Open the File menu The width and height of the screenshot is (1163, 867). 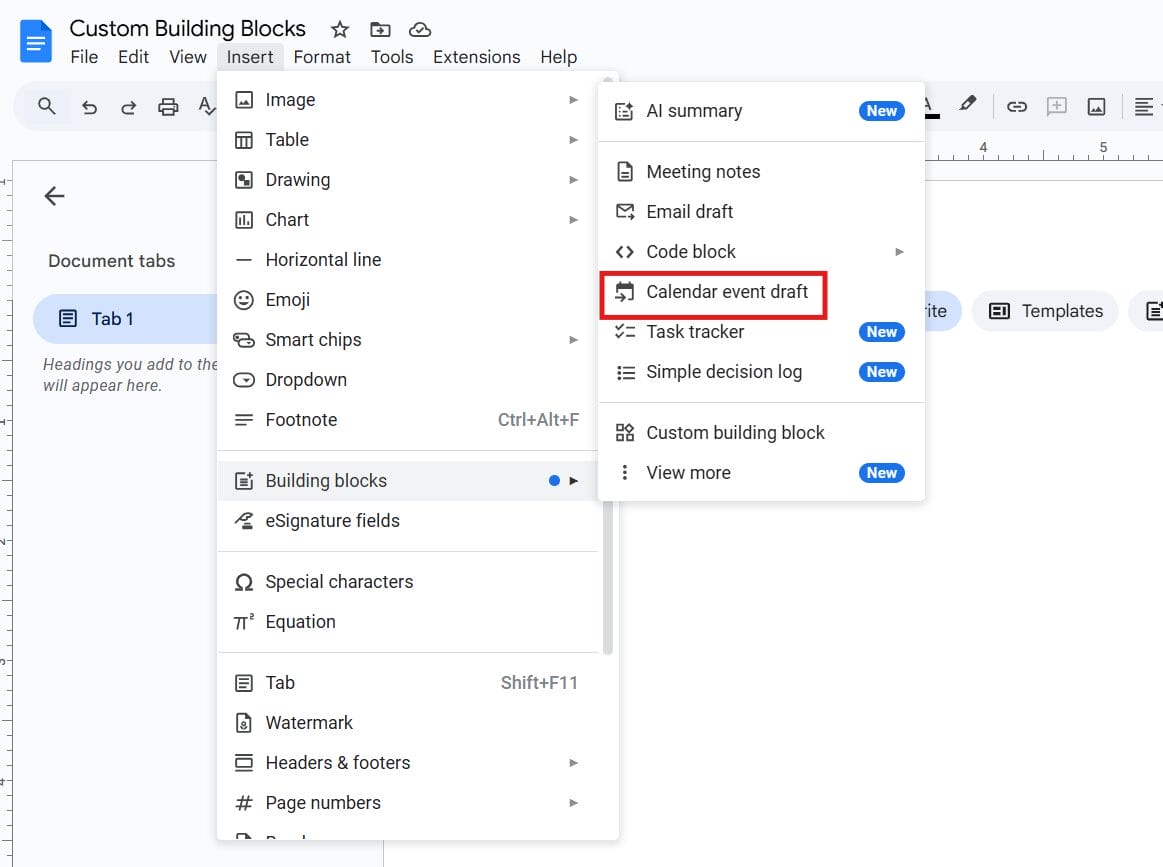(84, 57)
